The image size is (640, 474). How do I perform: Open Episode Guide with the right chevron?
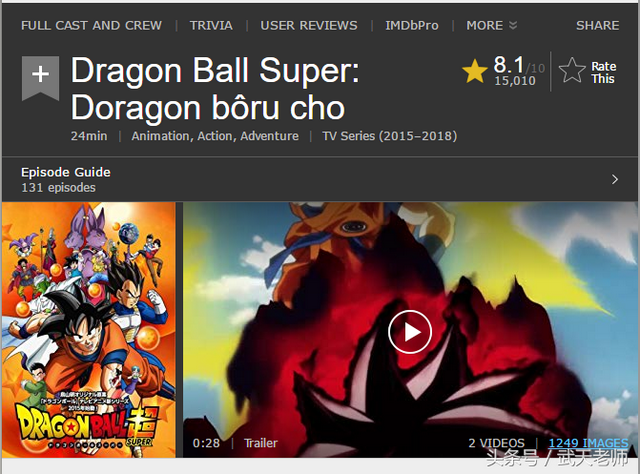coord(615,179)
